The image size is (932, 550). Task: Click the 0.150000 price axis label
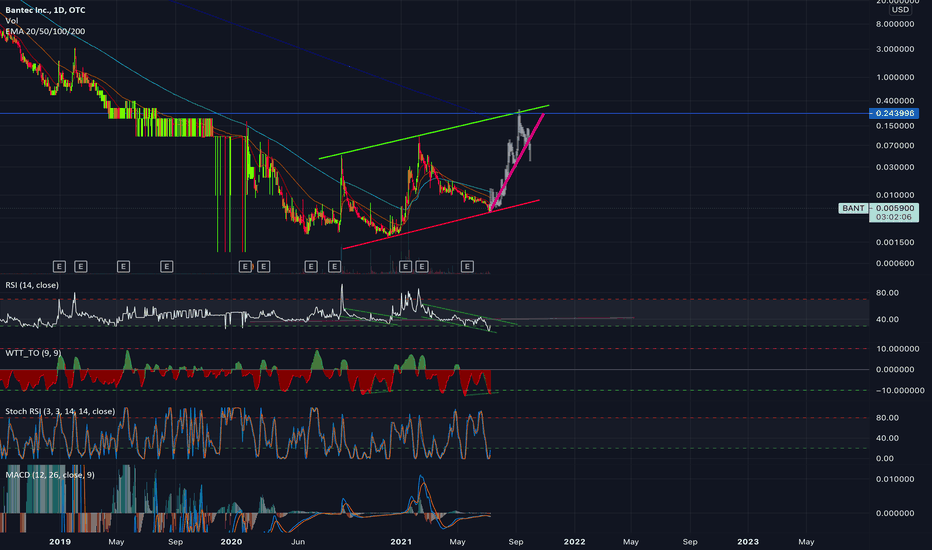click(895, 125)
